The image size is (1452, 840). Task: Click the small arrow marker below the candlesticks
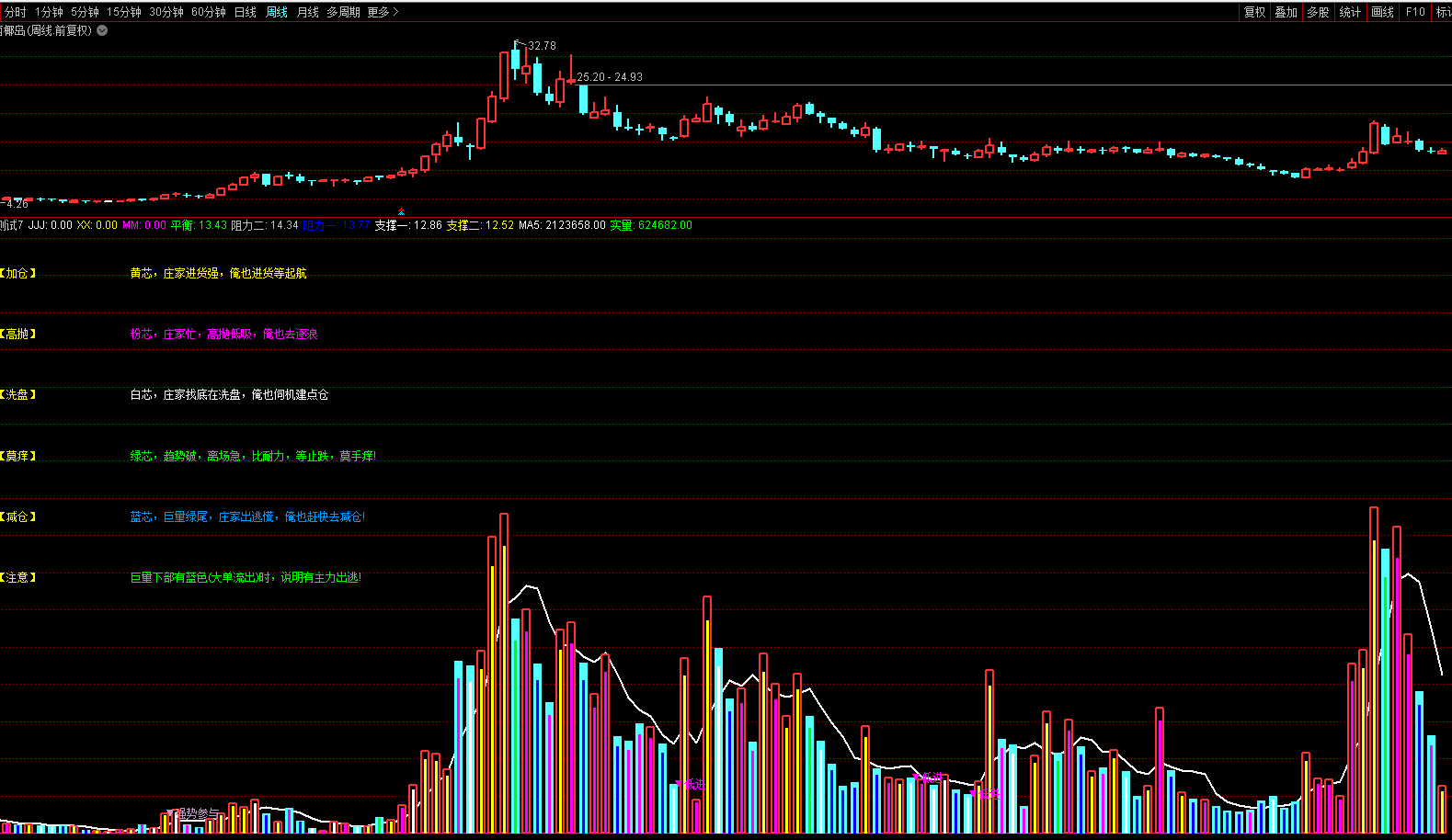click(x=401, y=211)
